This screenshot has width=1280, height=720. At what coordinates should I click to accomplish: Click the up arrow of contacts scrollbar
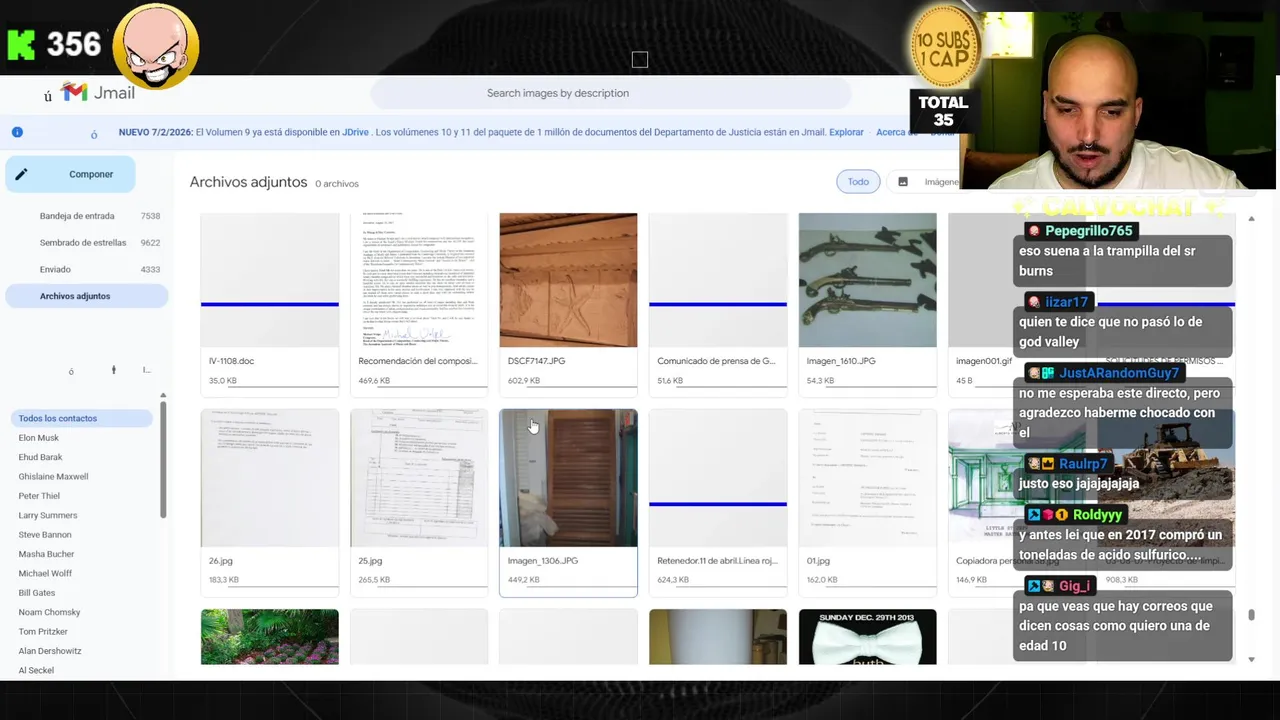pyautogui.click(x=163, y=395)
